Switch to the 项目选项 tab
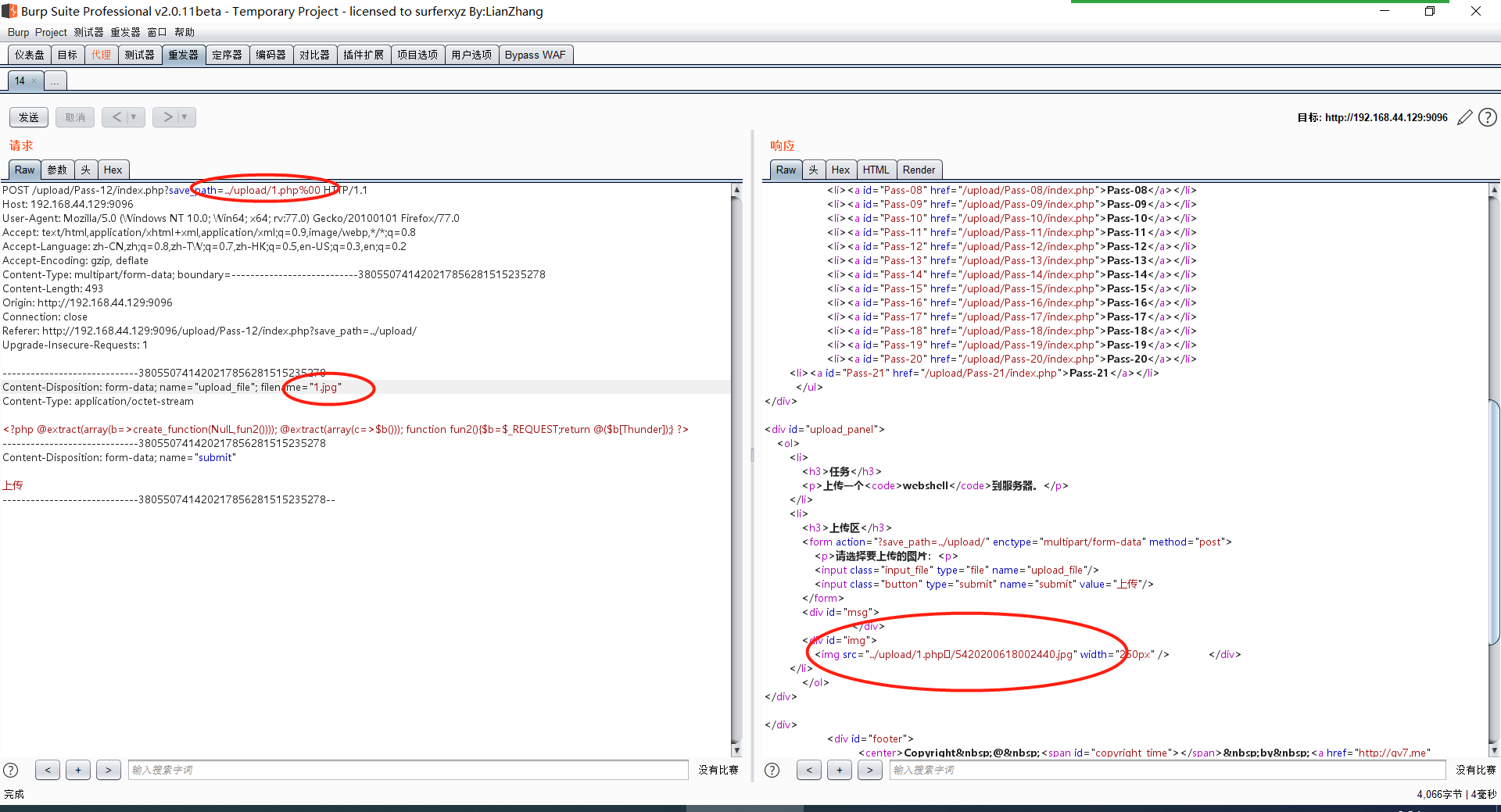The height and width of the screenshot is (812, 1501). point(417,55)
